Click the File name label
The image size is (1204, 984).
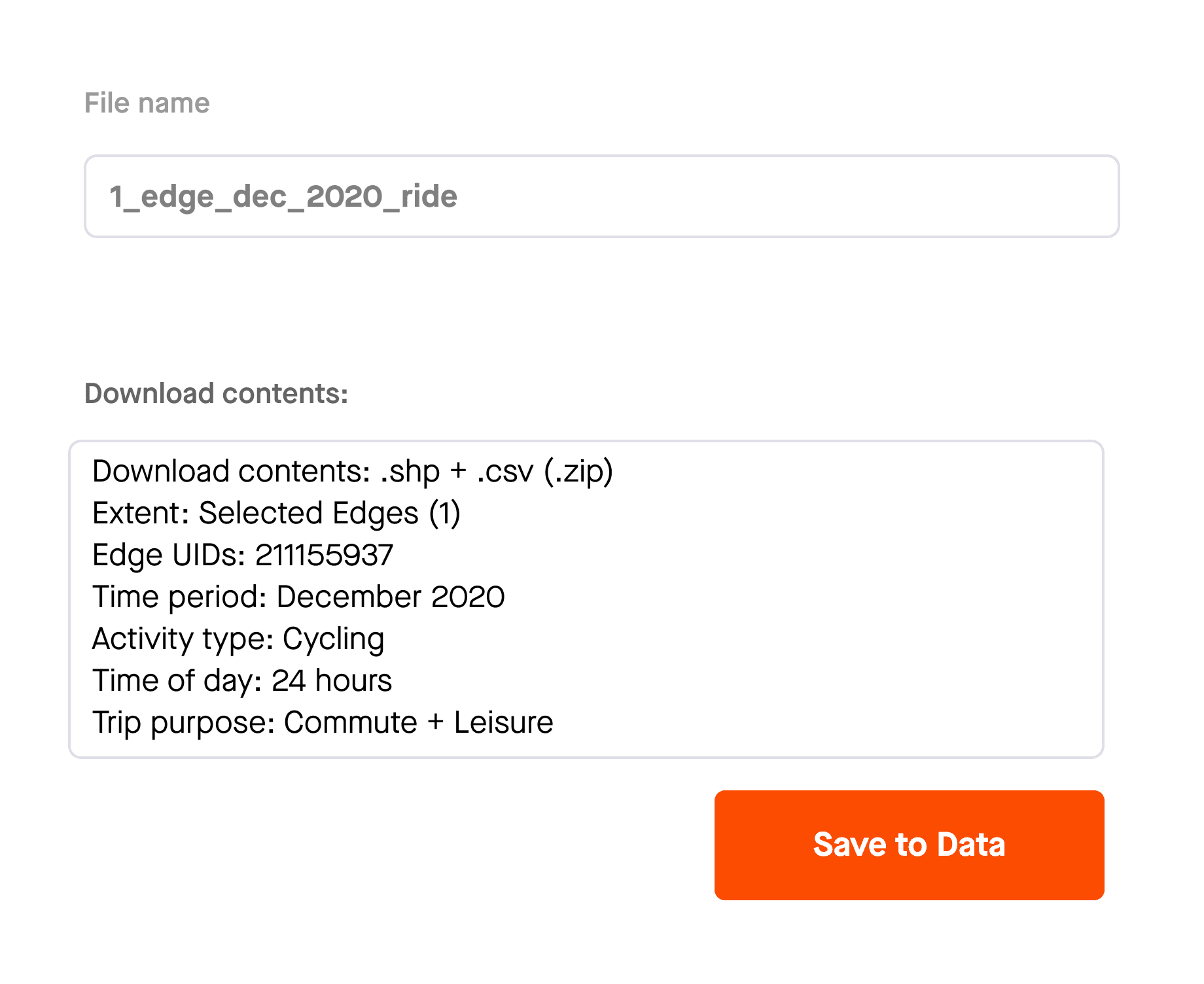tap(147, 103)
